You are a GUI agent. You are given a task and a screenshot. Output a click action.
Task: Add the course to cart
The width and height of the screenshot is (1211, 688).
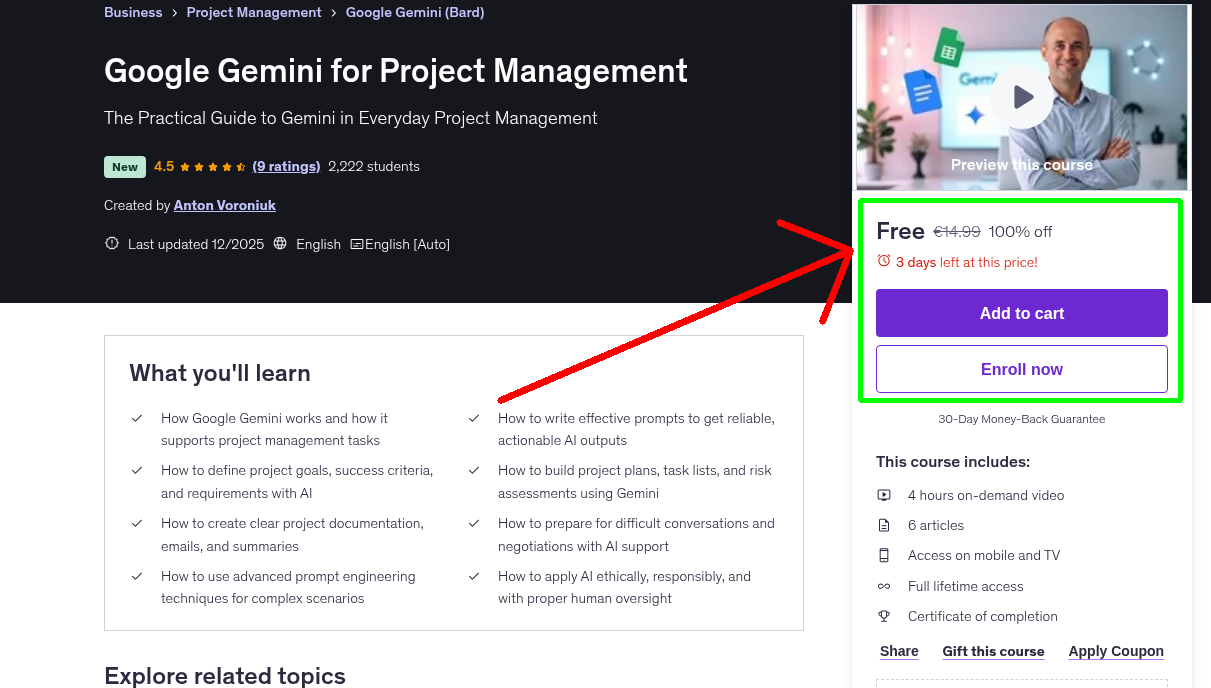(x=1021, y=312)
